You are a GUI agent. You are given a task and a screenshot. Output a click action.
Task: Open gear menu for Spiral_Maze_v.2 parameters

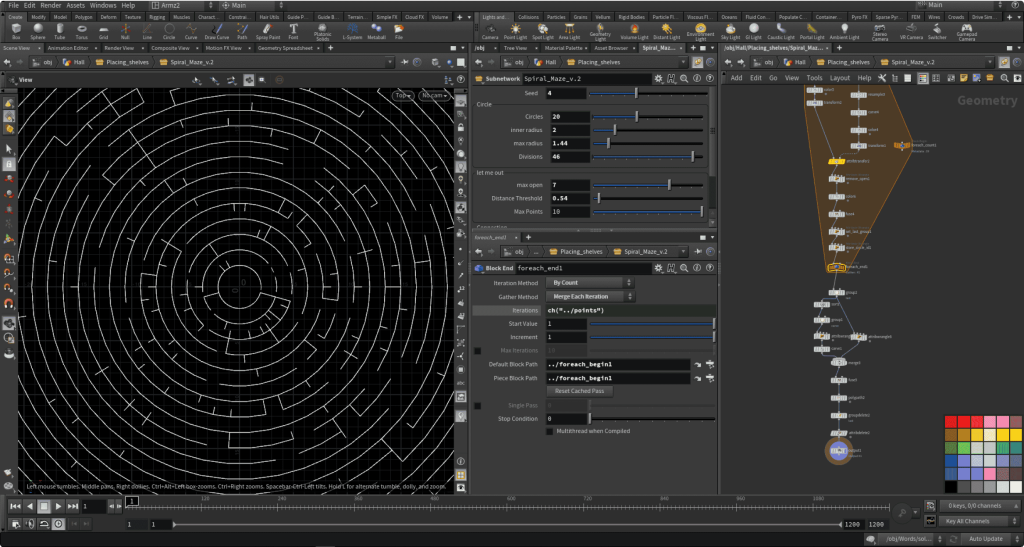tap(658, 78)
